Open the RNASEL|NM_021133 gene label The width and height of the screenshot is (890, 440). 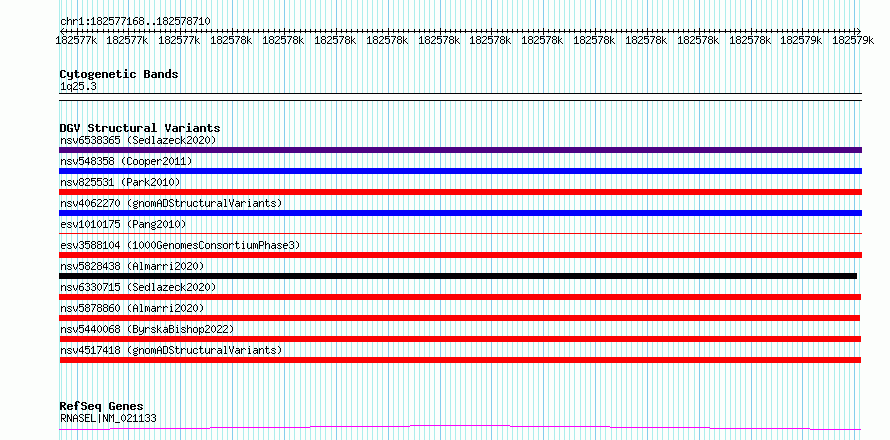tap(108, 419)
